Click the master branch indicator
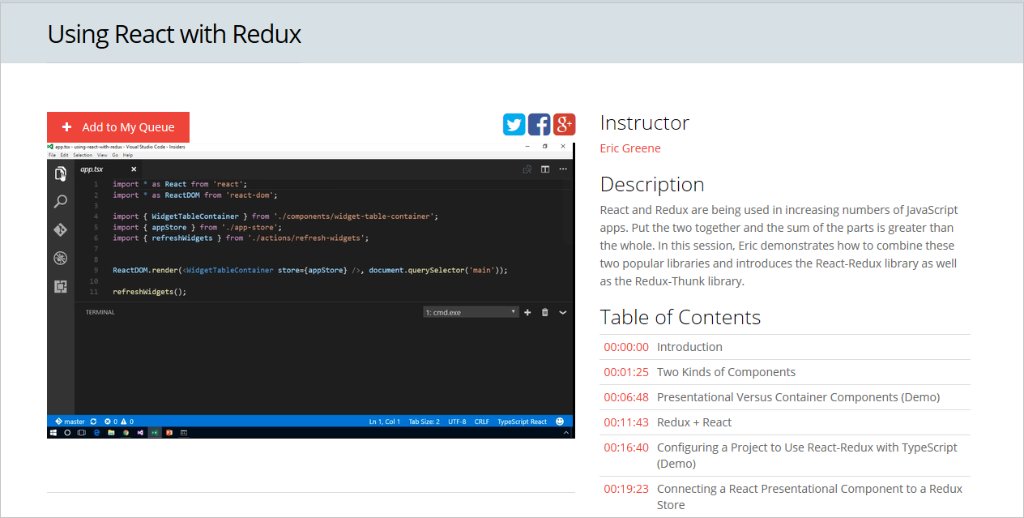This screenshot has width=1024, height=518. [70, 421]
